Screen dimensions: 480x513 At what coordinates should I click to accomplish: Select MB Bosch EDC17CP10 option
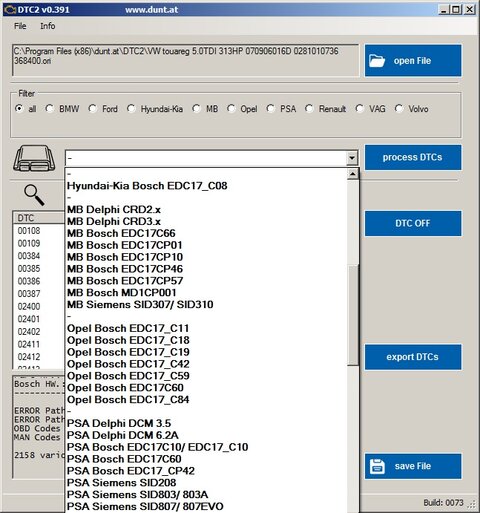(x=207, y=257)
